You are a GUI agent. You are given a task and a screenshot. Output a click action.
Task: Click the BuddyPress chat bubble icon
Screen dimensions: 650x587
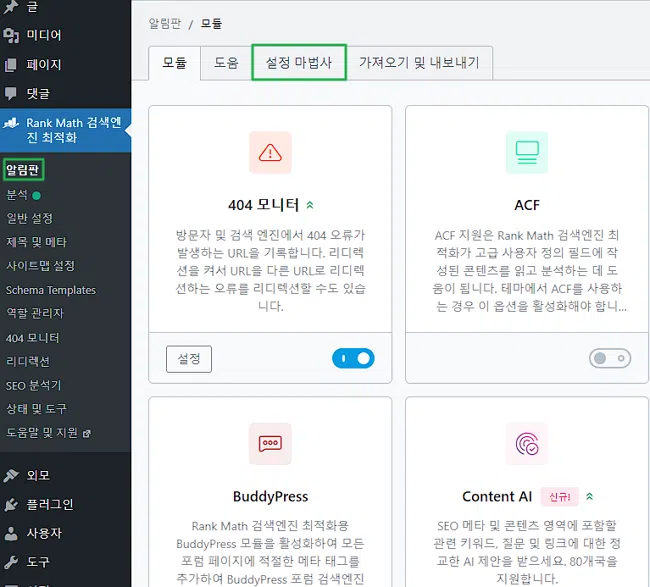coord(270,443)
